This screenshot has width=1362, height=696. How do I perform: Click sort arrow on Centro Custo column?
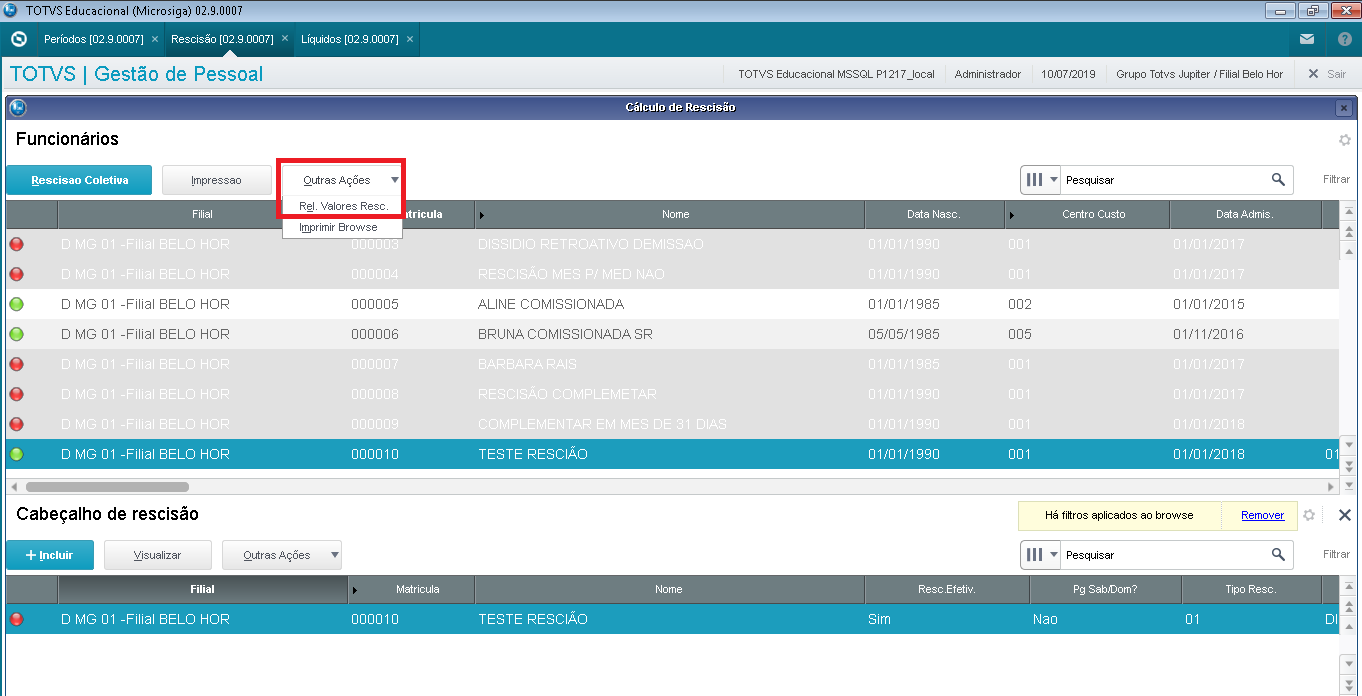point(1012,215)
